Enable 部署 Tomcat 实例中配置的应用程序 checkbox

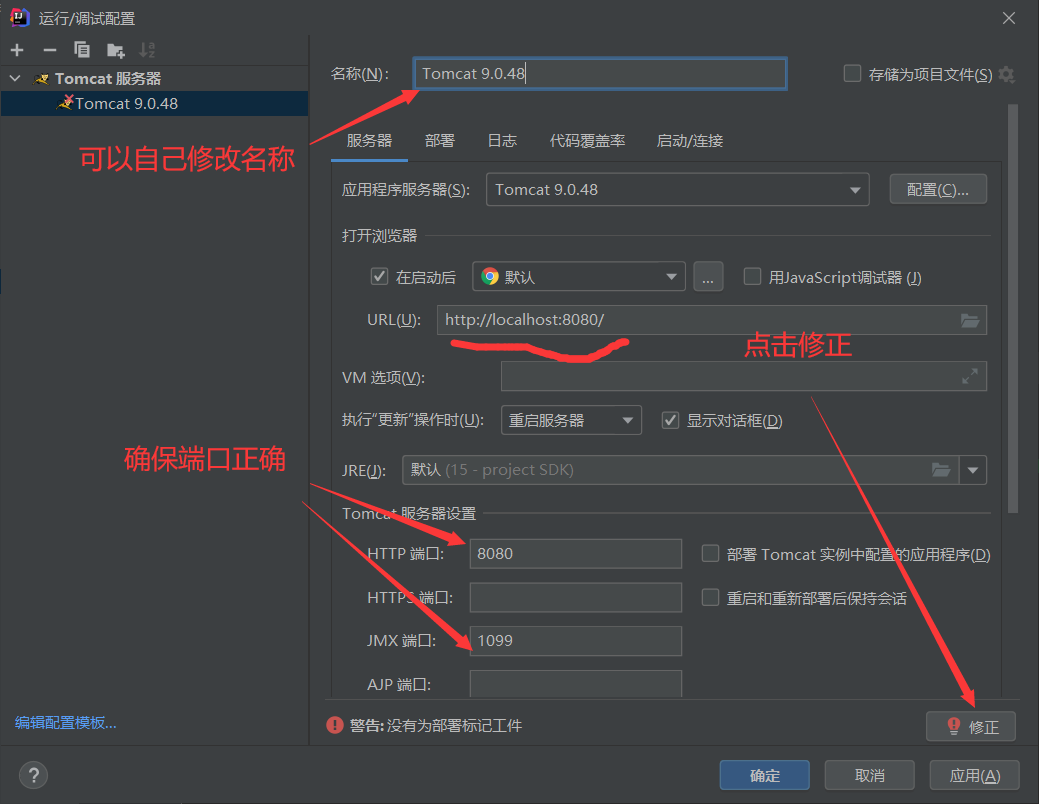[x=710, y=553]
